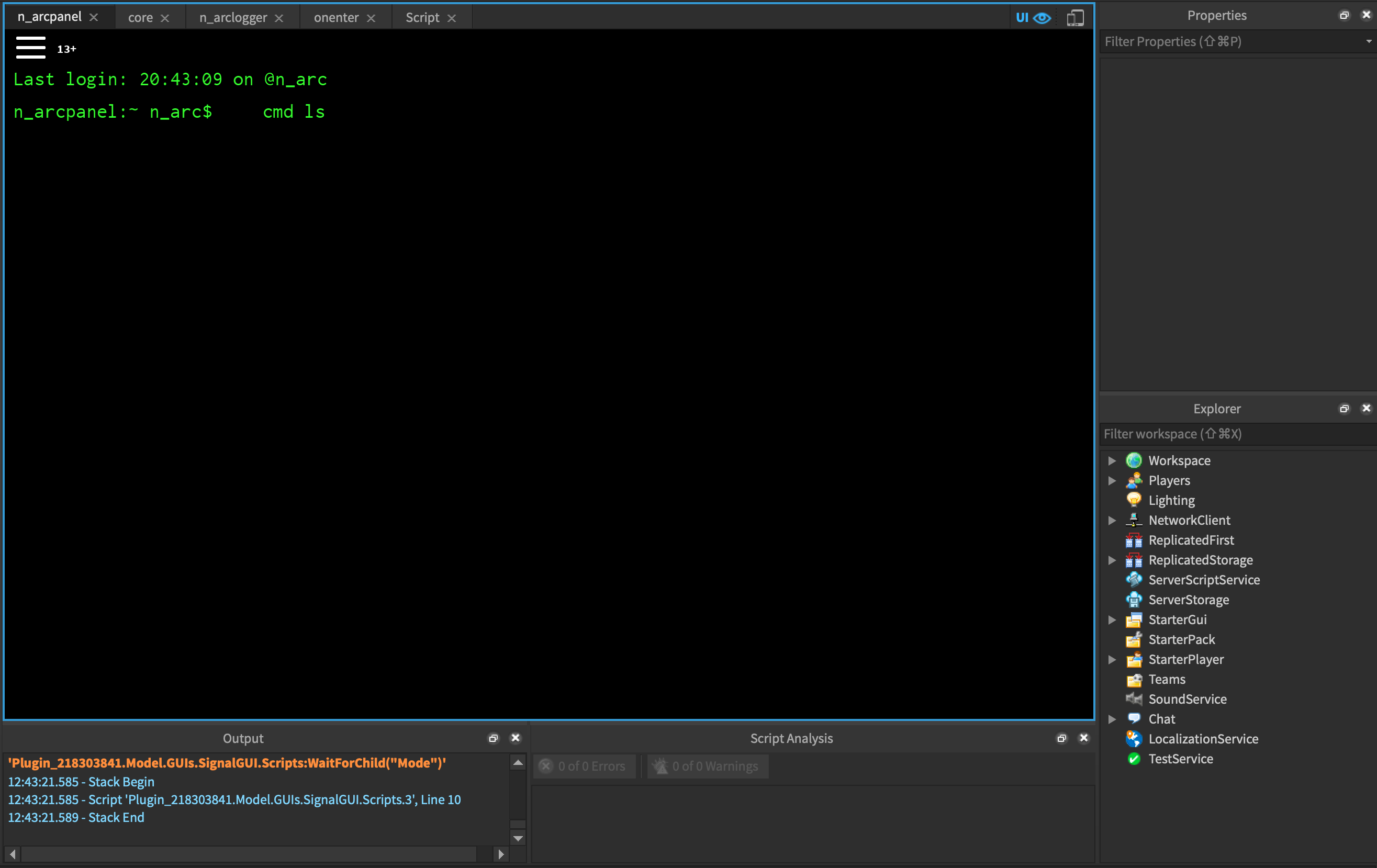Click the StarterPack icon
The height and width of the screenshot is (868, 1377).
pyautogui.click(x=1134, y=639)
